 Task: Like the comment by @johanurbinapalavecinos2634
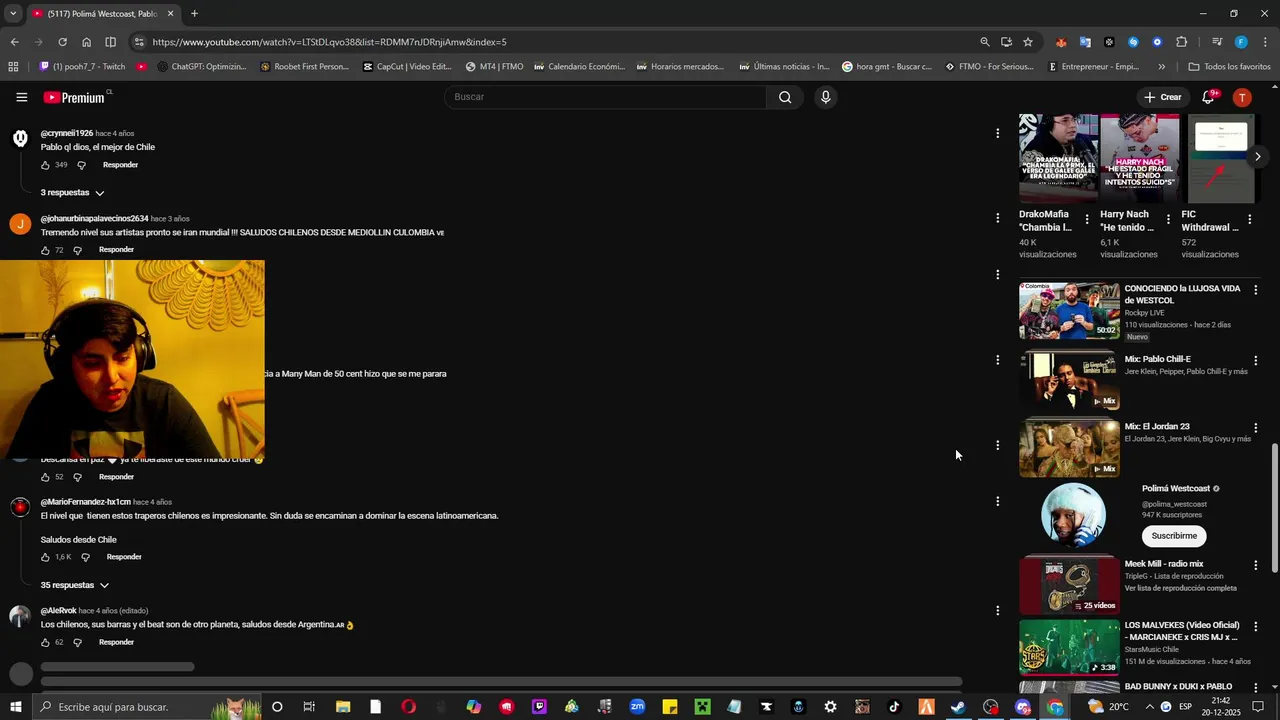(45, 250)
